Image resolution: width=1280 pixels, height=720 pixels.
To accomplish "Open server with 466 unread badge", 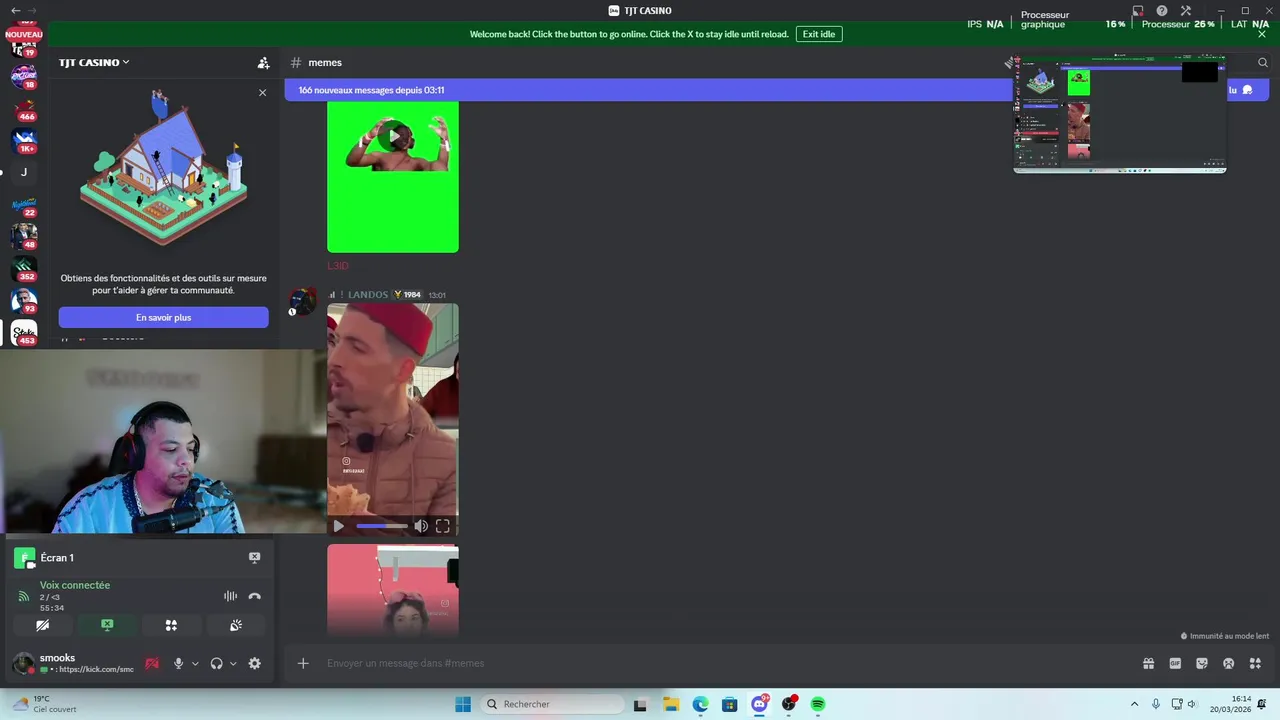I will [24, 108].
